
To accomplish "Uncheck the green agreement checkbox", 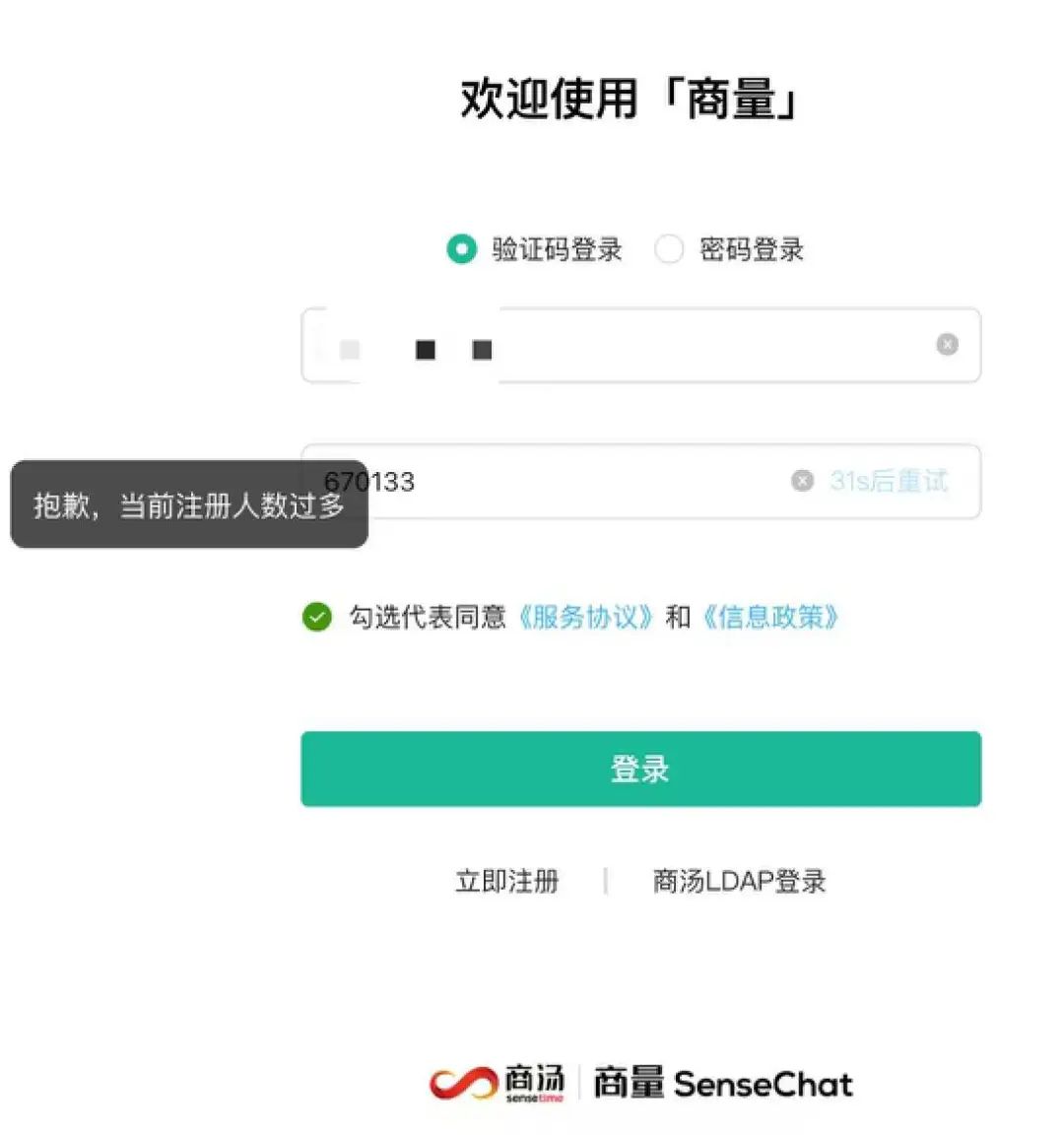I will click(317, 617).
